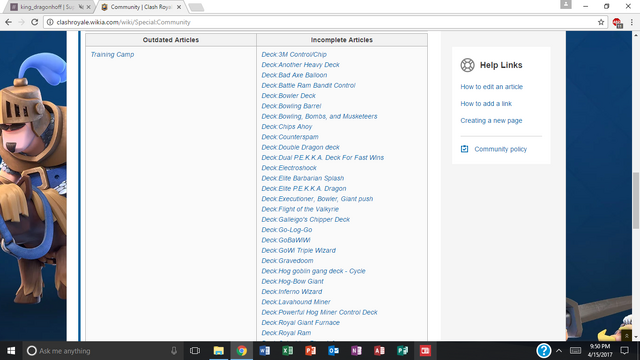Open PowerPoint from the taskbar
The width and height of the screenshot is (640, 360).
tap(311, 351)
